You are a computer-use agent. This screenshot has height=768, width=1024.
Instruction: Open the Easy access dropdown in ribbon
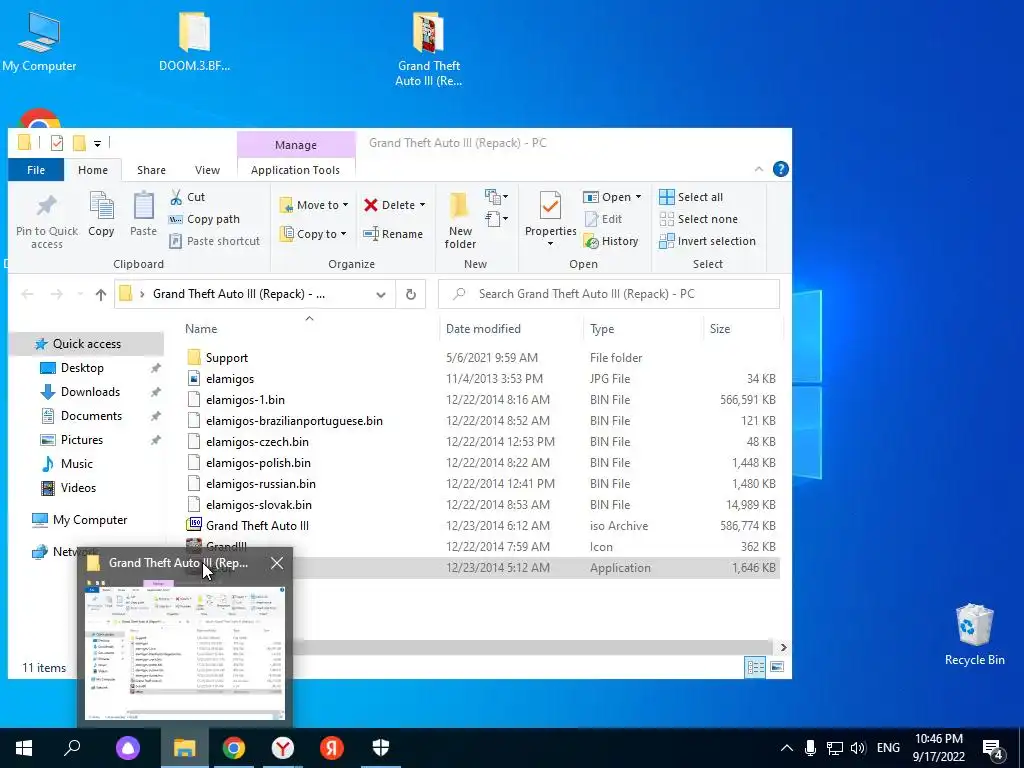click(496, 218)
